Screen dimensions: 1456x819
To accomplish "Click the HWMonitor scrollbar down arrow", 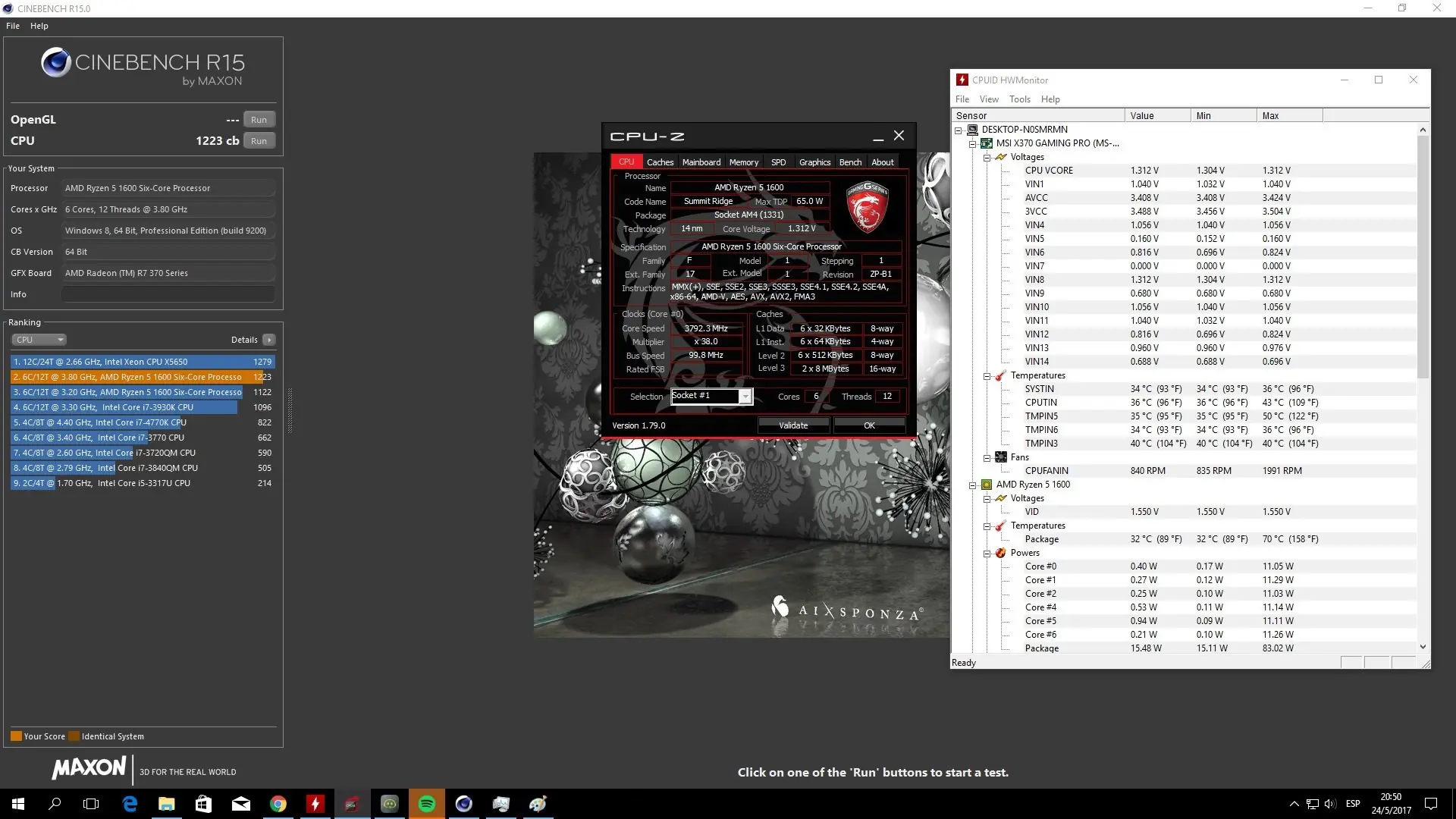I will tap(1423, 647).
